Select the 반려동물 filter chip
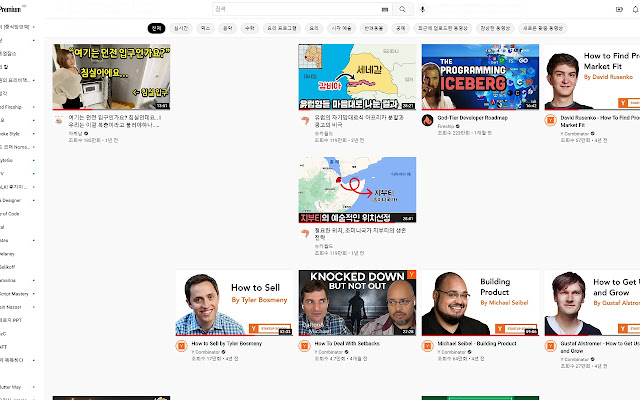The height and width of the screenshot is (400, 640). 373,28
